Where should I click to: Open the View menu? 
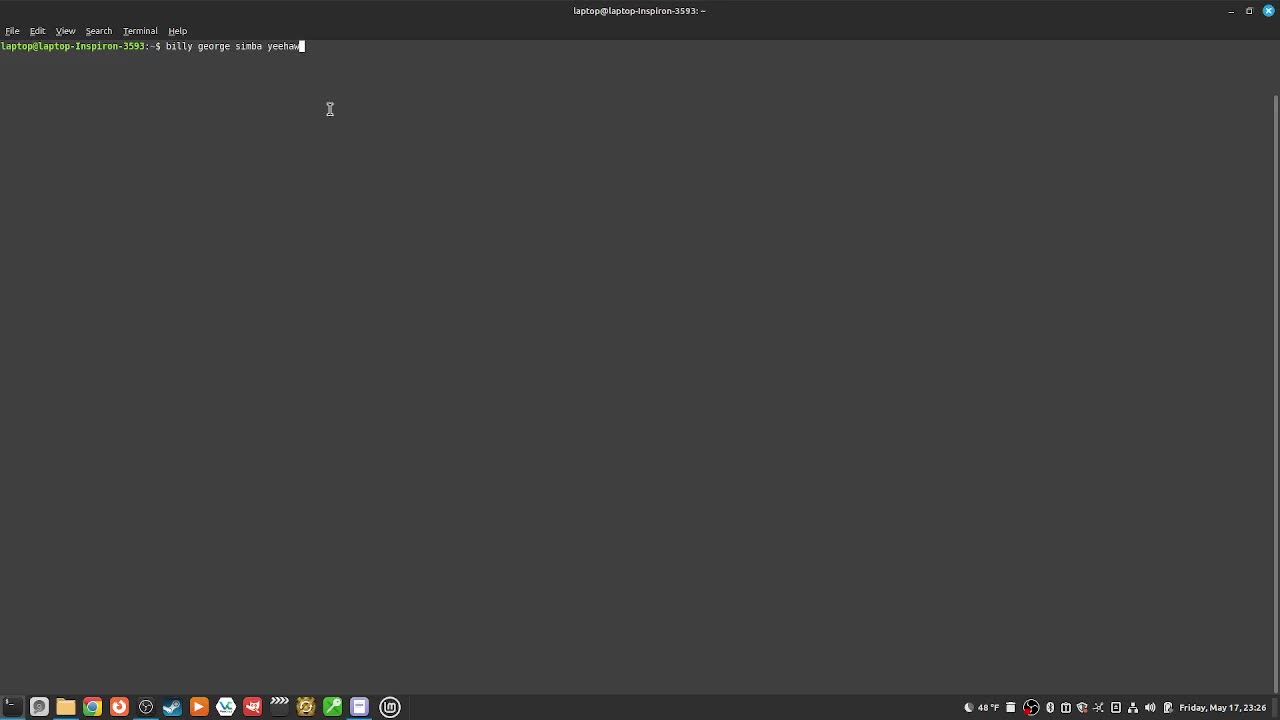(65, 31)
